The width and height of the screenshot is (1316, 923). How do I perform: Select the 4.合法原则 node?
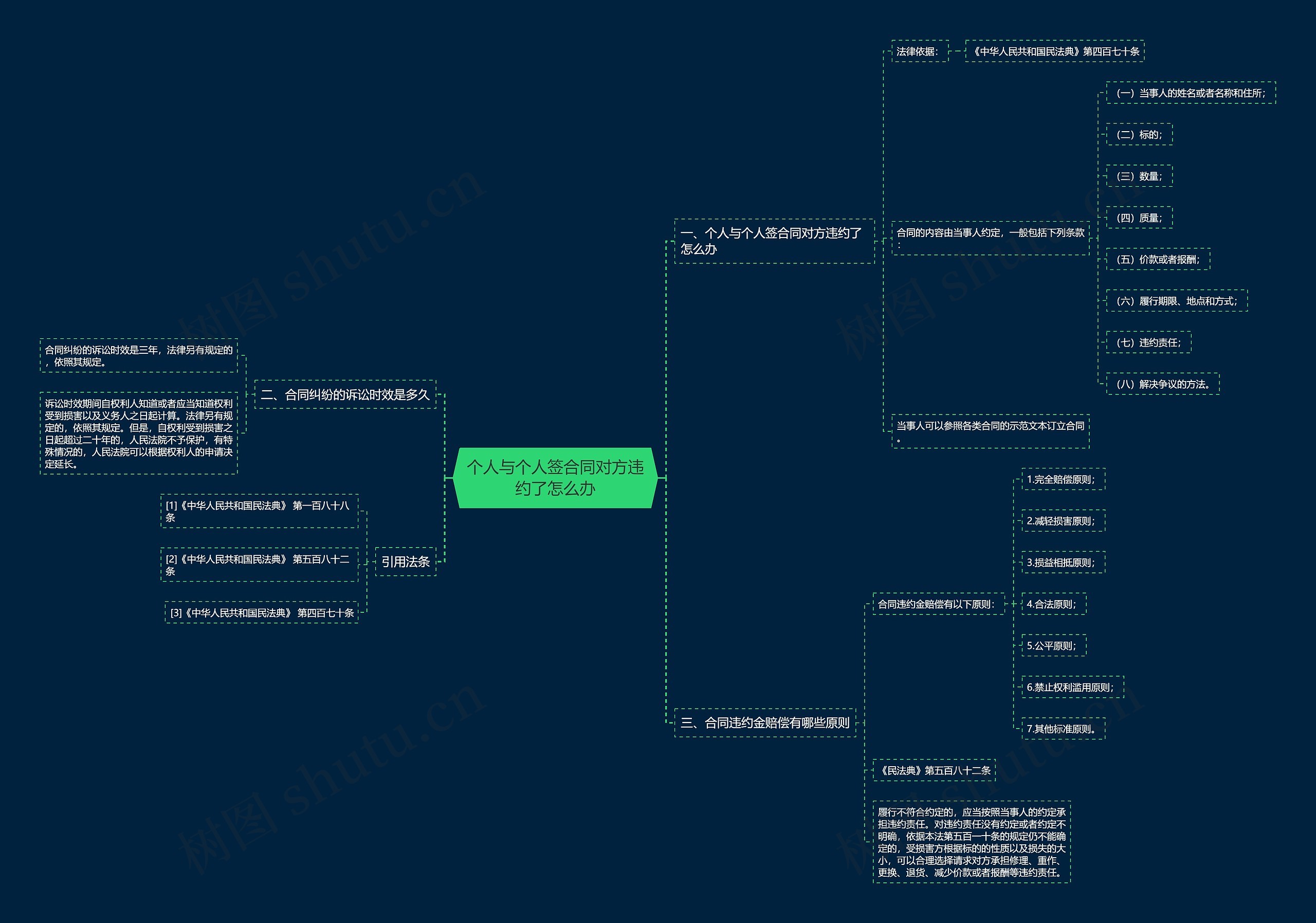point(1053,604)
